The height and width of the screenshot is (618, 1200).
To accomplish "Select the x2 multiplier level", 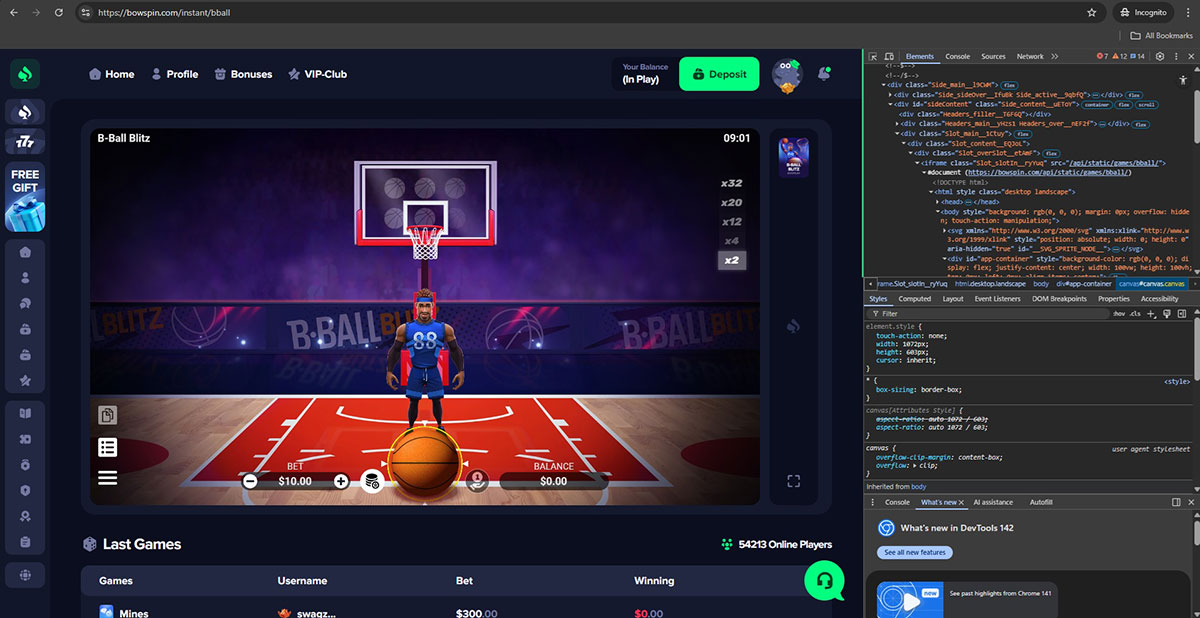I will pos(731,260).
